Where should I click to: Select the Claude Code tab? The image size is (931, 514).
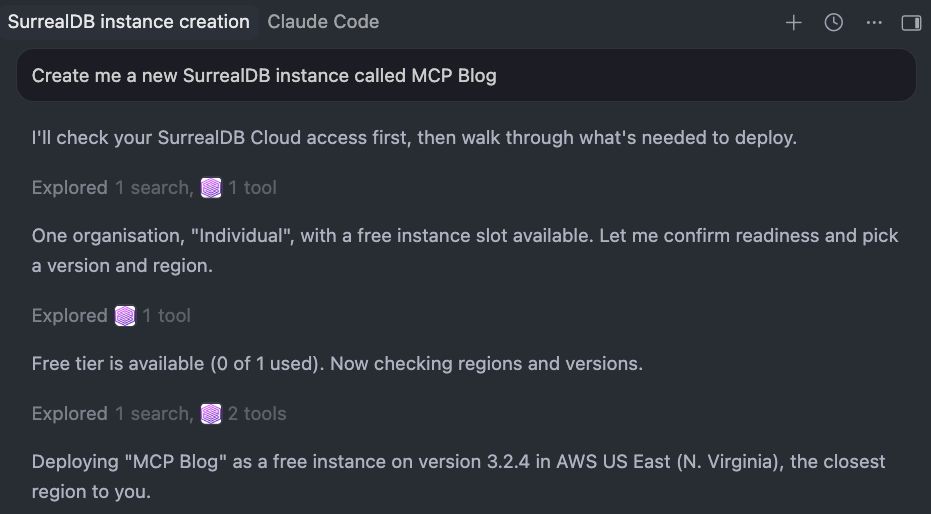[x=323, y=22]
